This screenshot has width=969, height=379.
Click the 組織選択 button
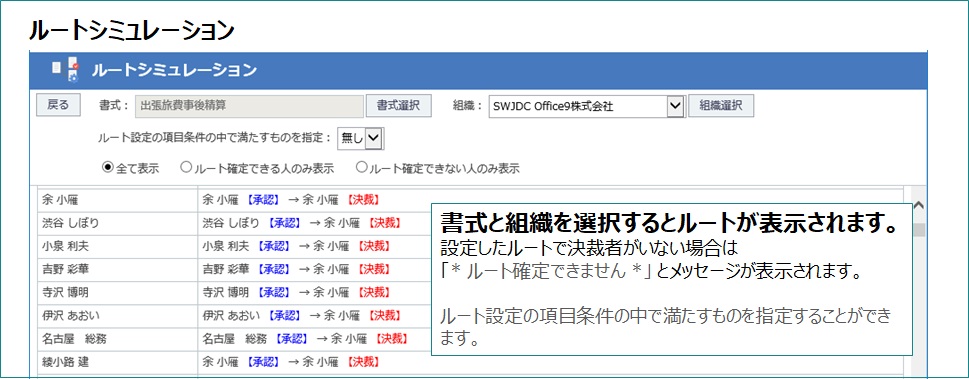(721, 106)
